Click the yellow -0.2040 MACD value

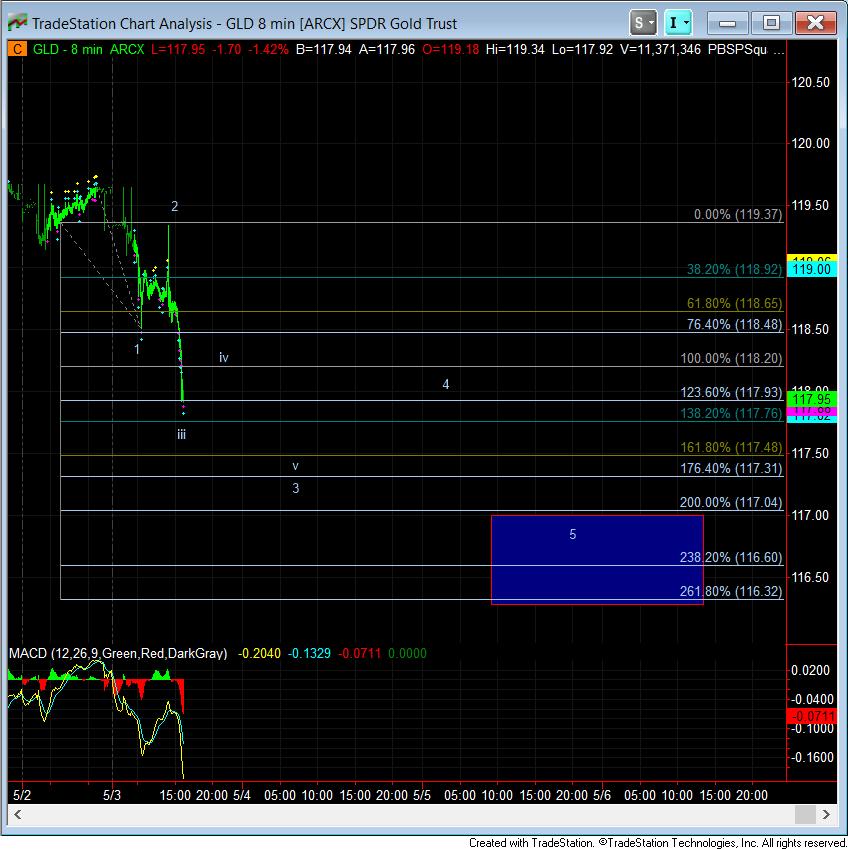tap(259, 654)
